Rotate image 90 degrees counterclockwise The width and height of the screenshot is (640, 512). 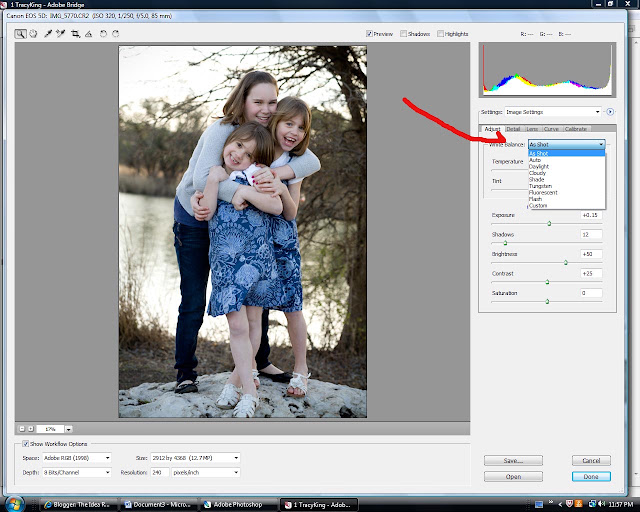103,34
